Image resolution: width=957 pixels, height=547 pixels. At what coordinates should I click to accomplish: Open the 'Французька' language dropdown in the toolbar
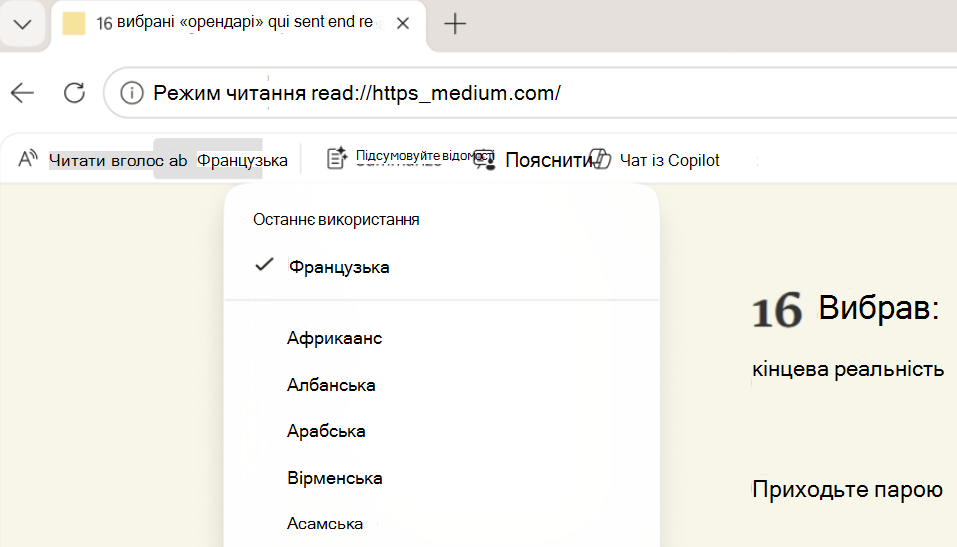pos(242,161)
